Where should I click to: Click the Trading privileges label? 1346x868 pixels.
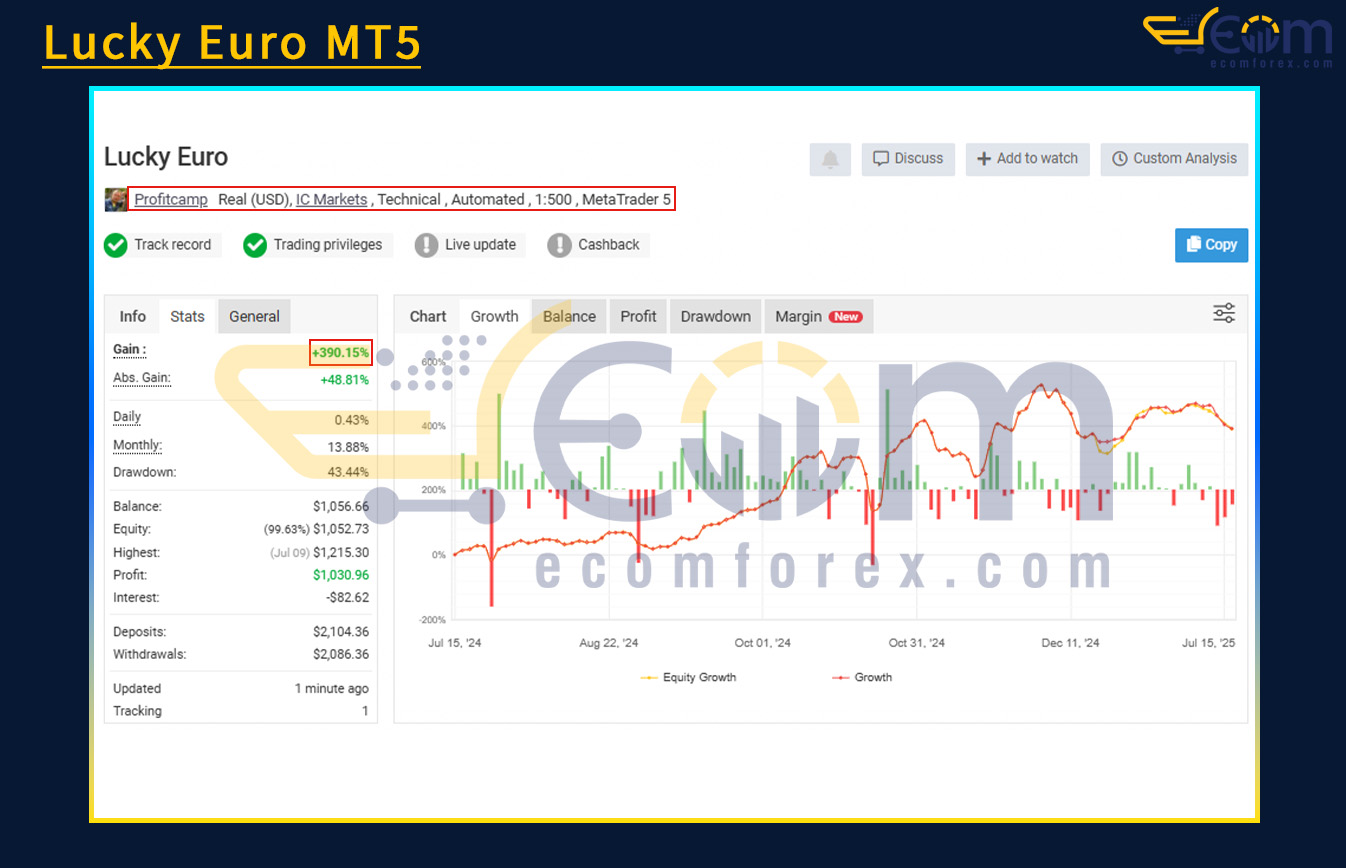pyautogui.click(x=328, y=245)
